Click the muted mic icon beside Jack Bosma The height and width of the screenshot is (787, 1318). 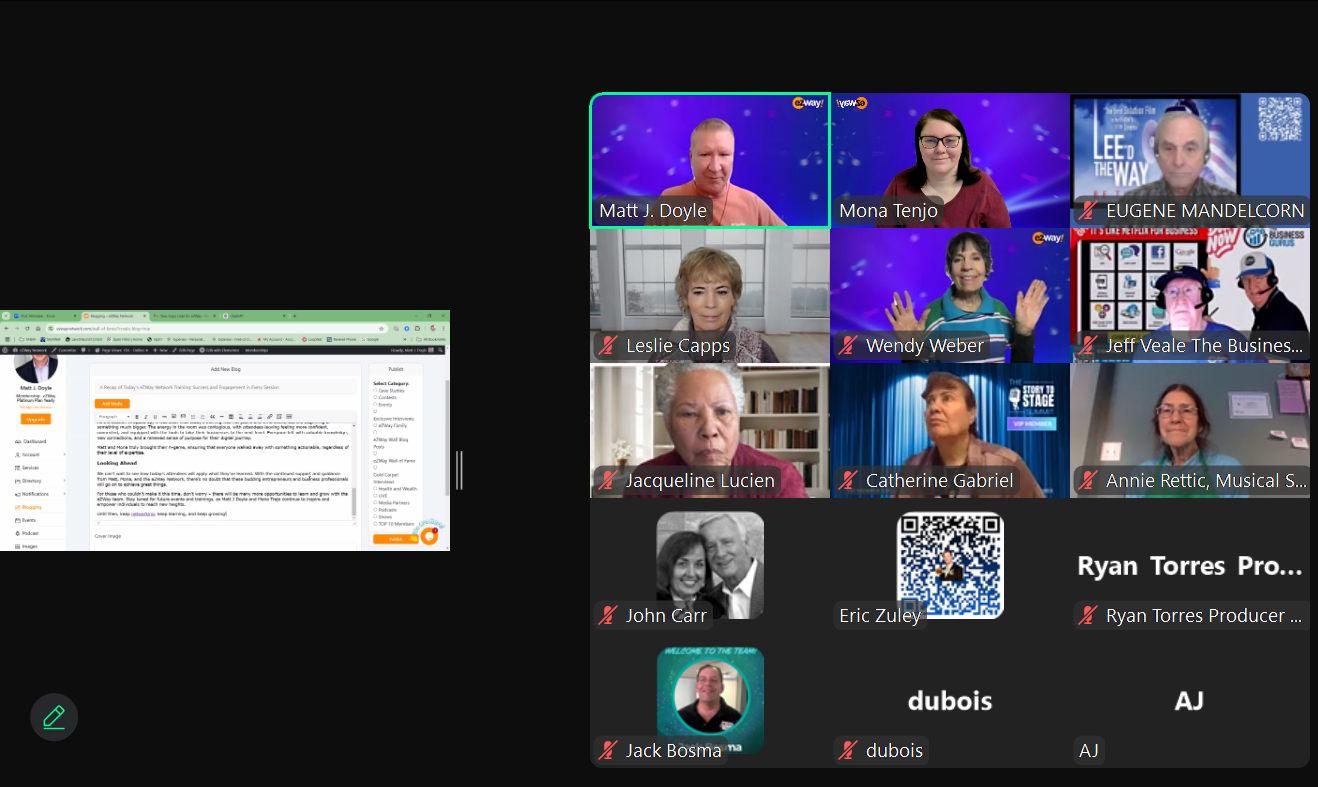click(x=607, y=750)
